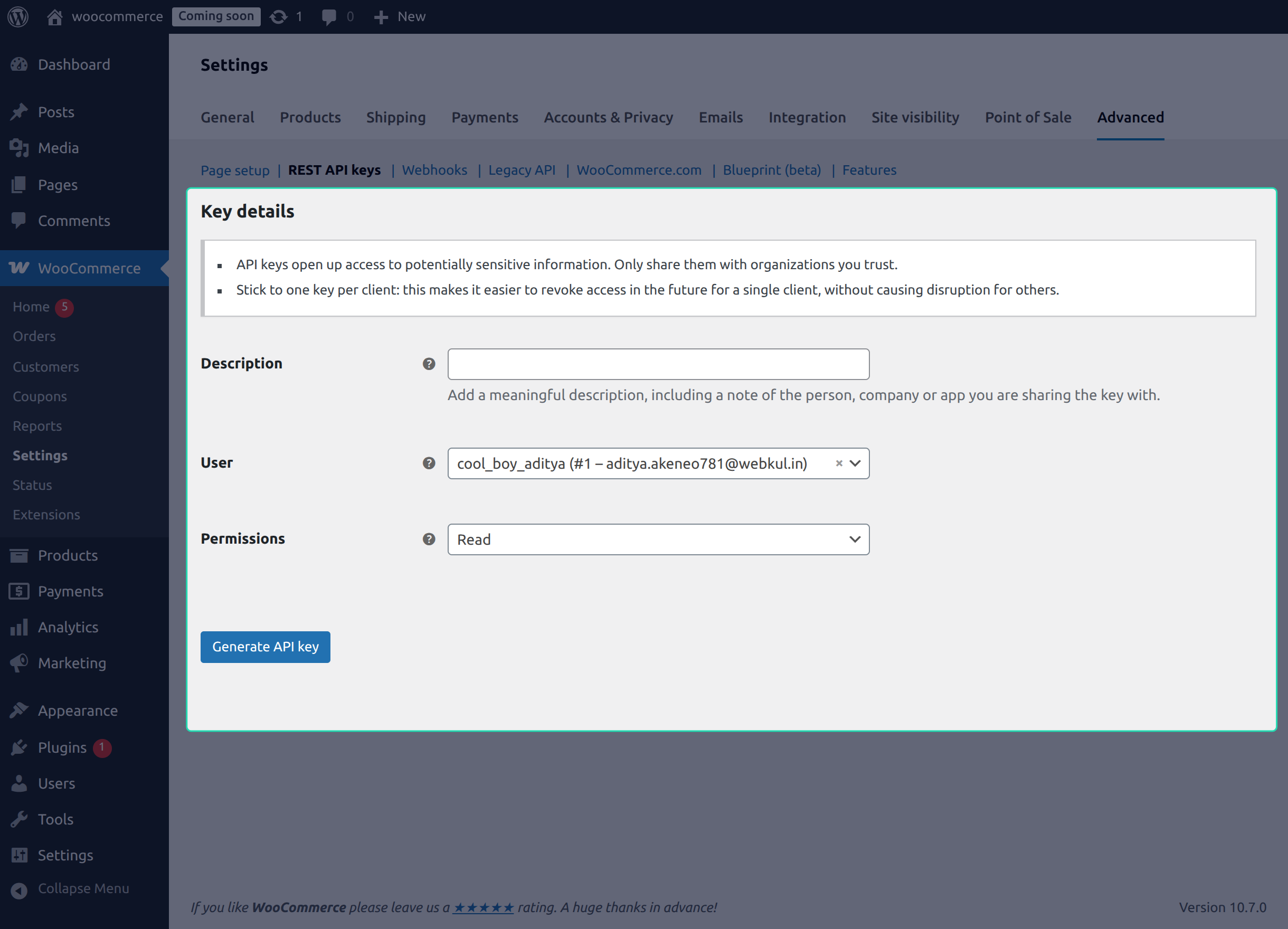
Task: Open the Site visibility tab
Action: pos(915,117)
